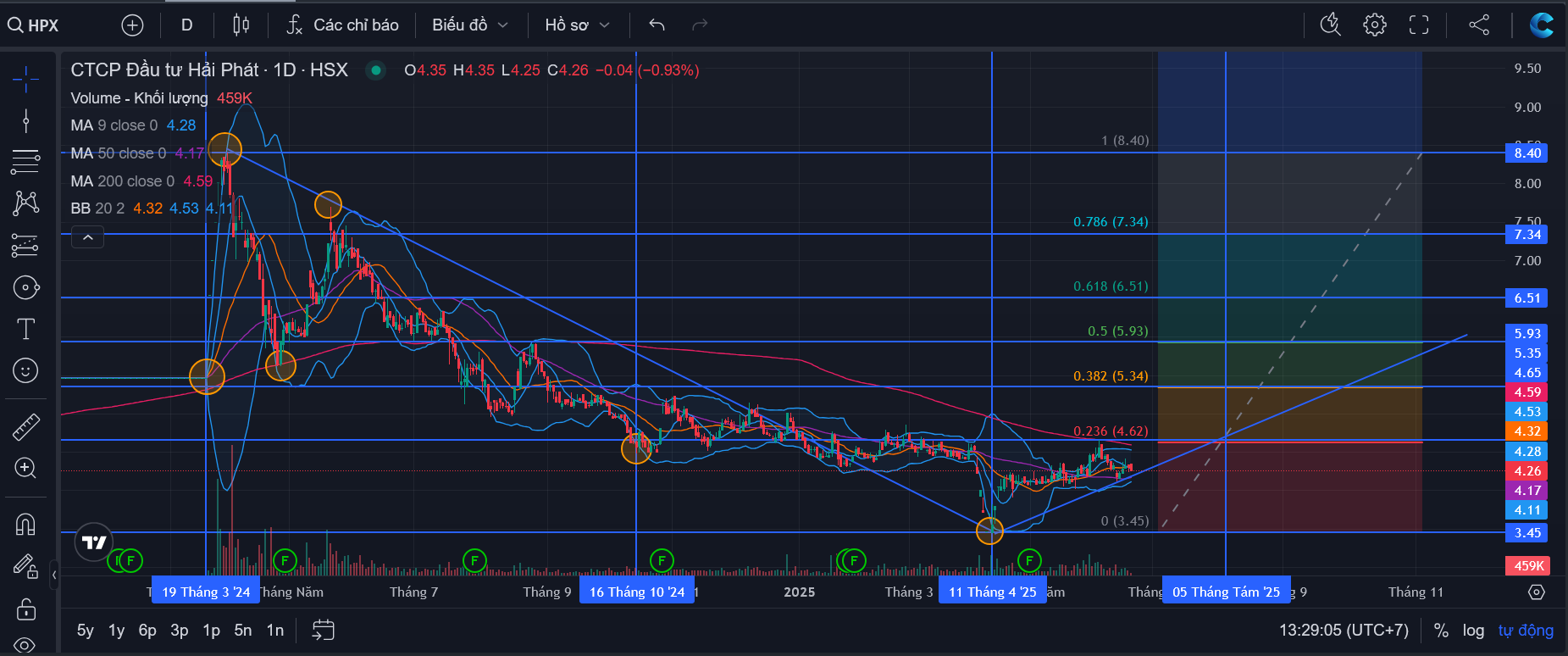Toggle log scale mode
The image size is (1568, 656).
pyautogui.click(x=1473, y=631)
